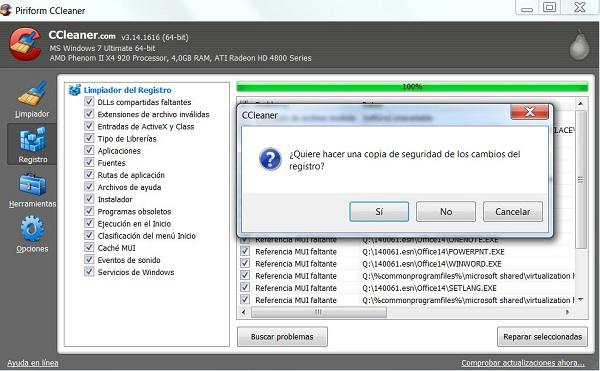Select the Q:\140061.esn\Office14\WINWORD.EXE entry
Viewport: 600px width, 371px height.
(x=432, y=264)
